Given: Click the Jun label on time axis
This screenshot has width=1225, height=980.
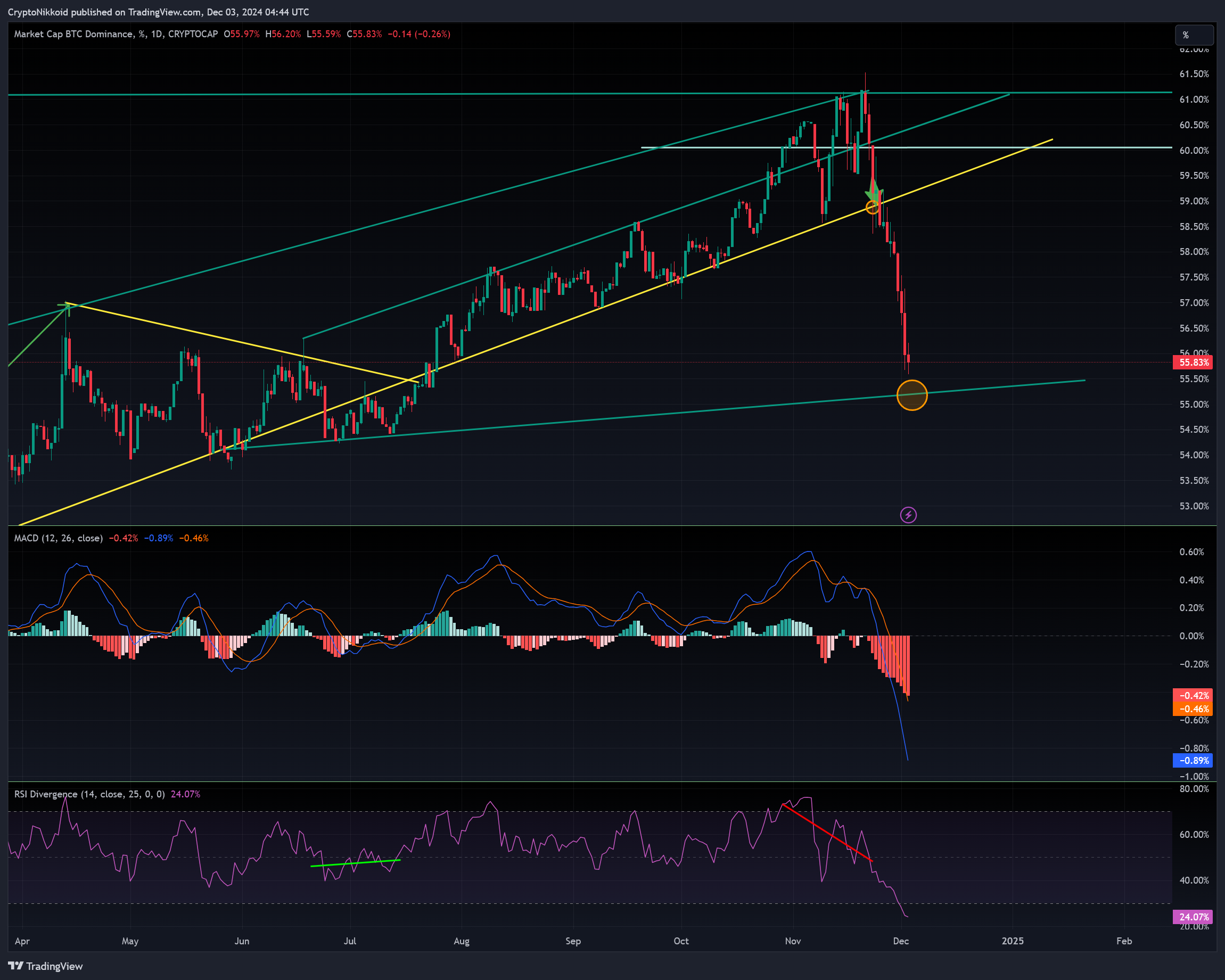Looking at the screenshot, I should (x=242, y=941).
